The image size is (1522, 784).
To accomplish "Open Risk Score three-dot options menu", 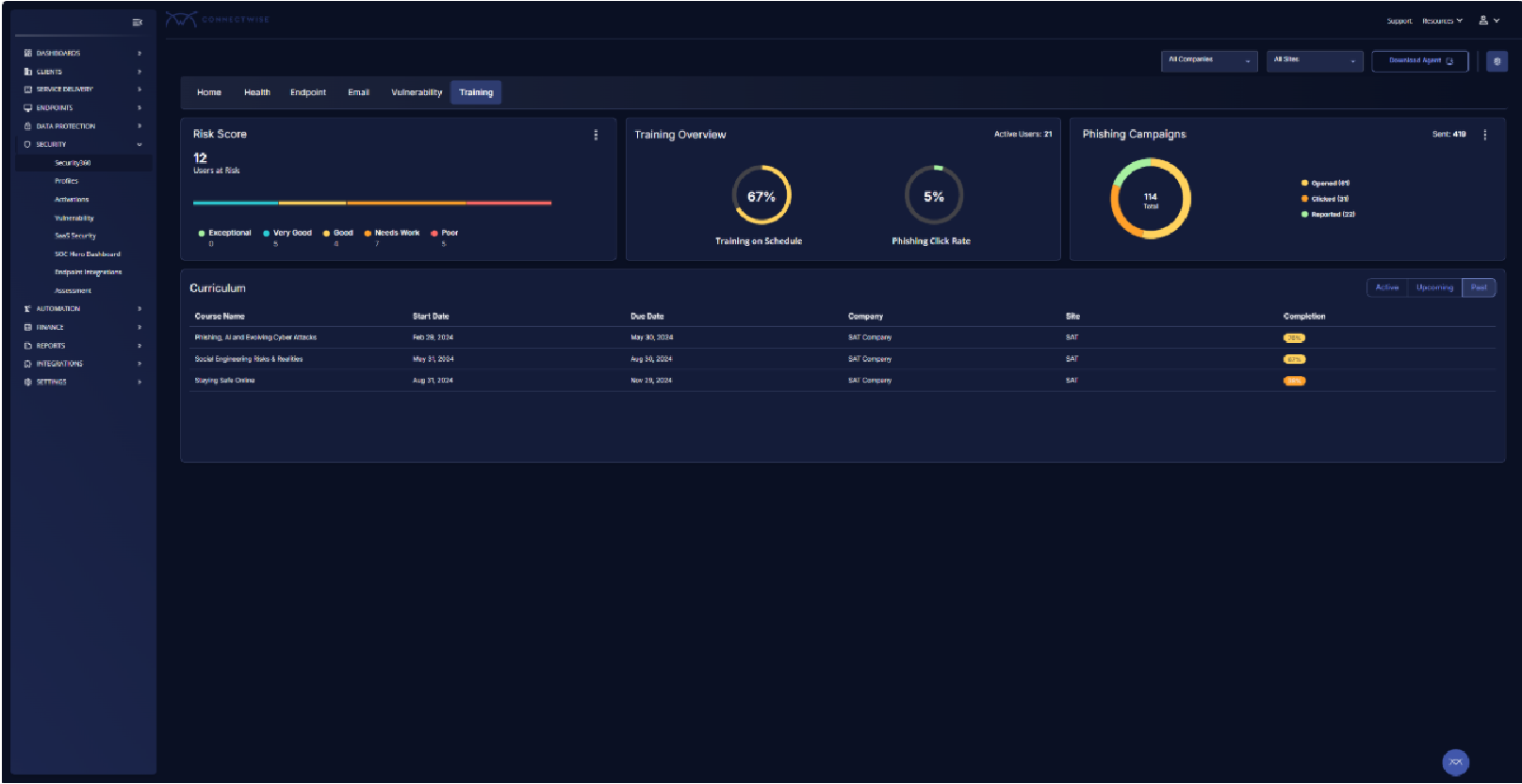I will coord(596,135).
